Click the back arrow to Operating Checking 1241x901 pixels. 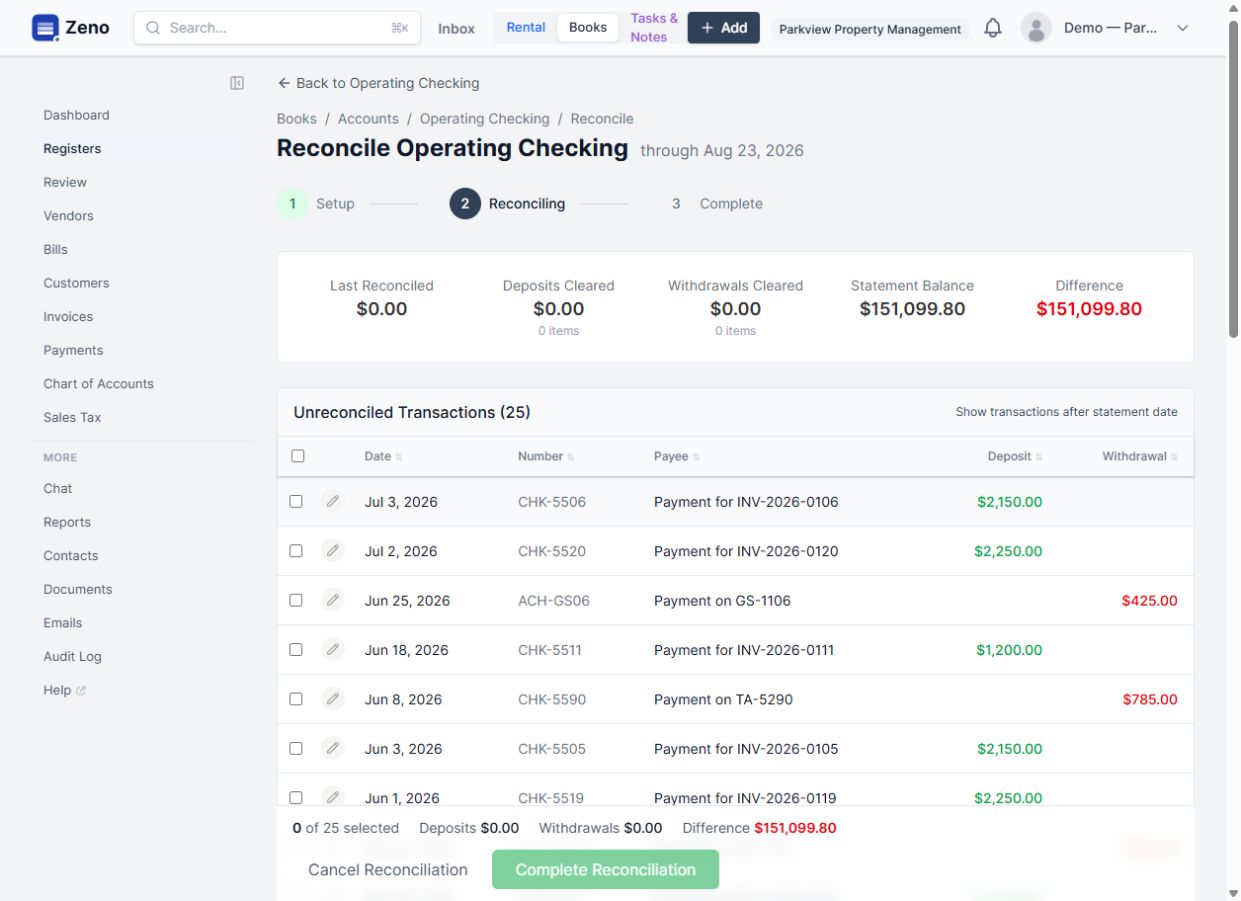click(284, 83)
